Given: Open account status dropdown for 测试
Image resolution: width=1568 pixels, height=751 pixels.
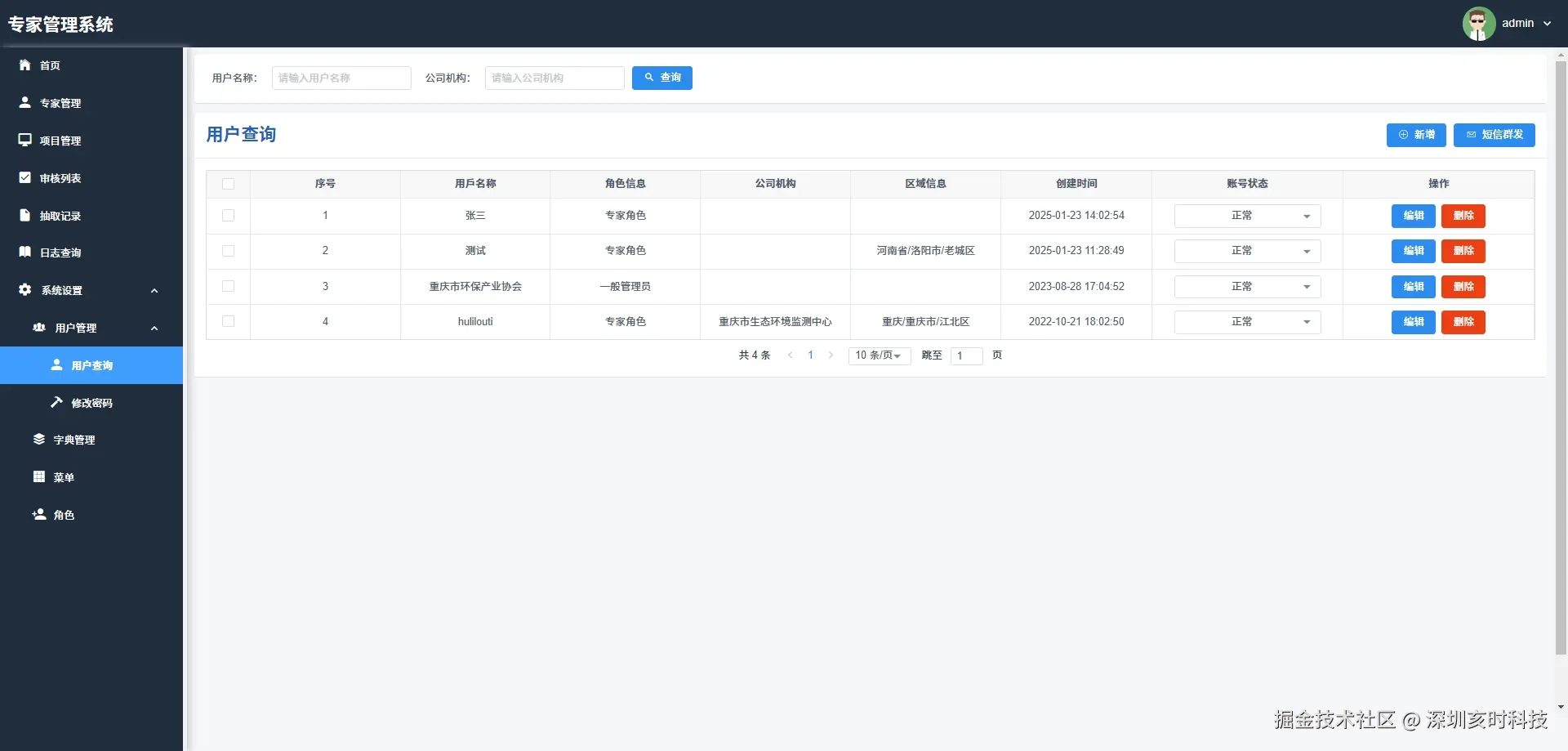Looking at the screenshot, I should (x=1247, y=251).
